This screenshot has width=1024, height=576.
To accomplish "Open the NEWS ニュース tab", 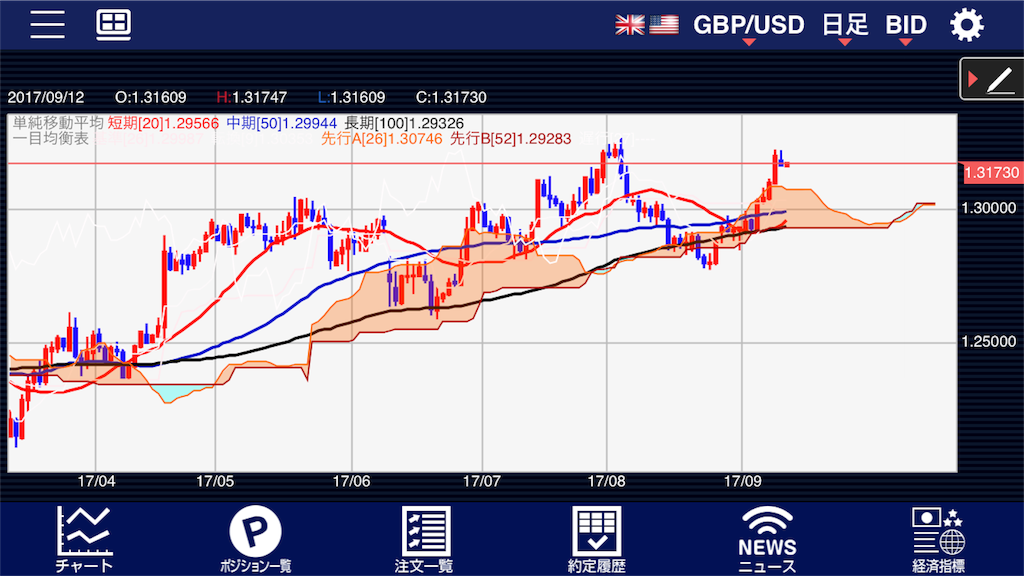I will pyautogui.click(x=767, y=539).
